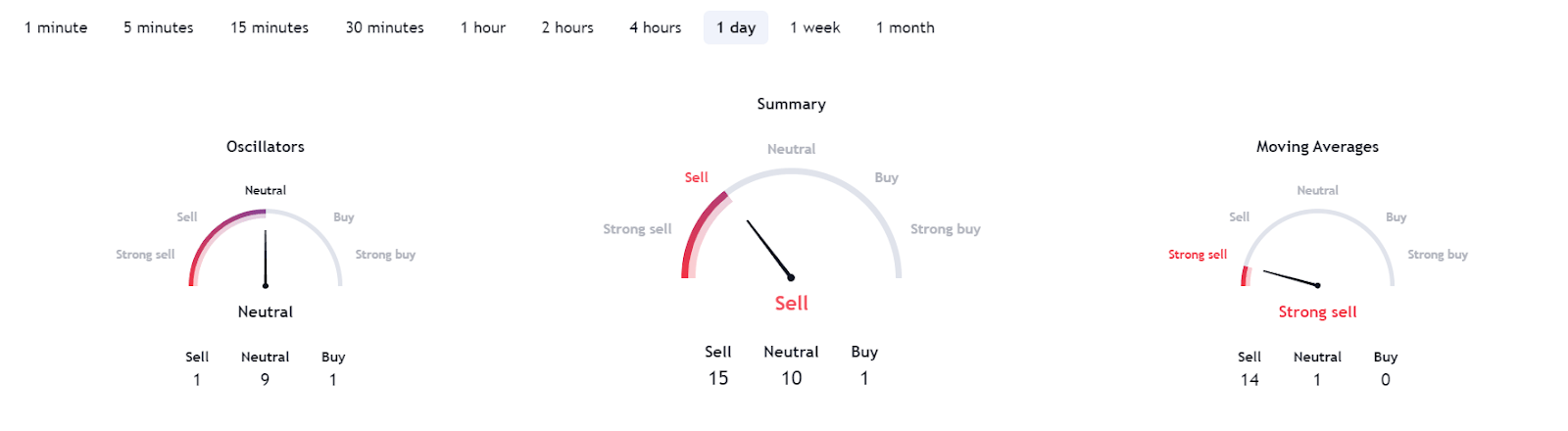Choose the 15 minutes timeframe
The image size is (1568, 431).
coord(269,27)
